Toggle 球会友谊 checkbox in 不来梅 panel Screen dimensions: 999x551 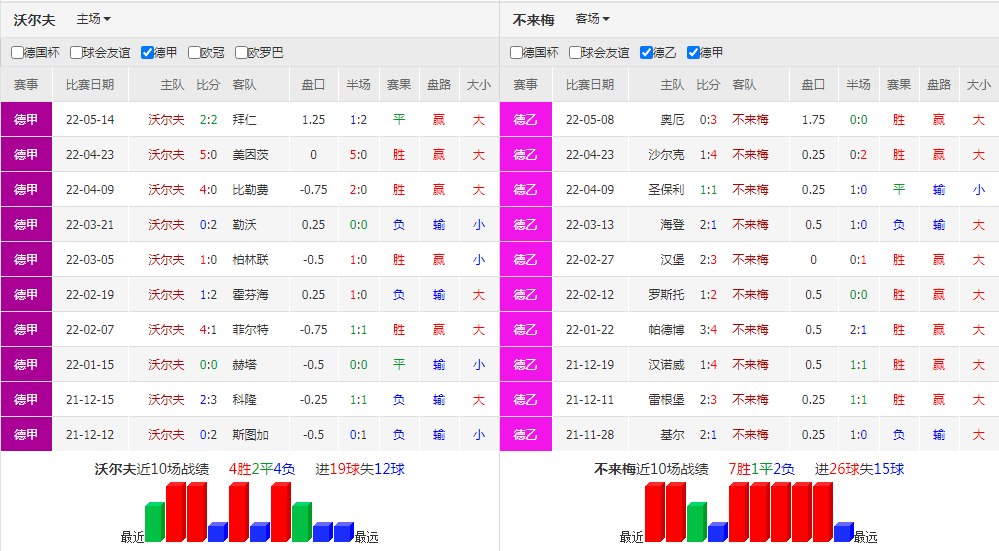pos(575,52)
